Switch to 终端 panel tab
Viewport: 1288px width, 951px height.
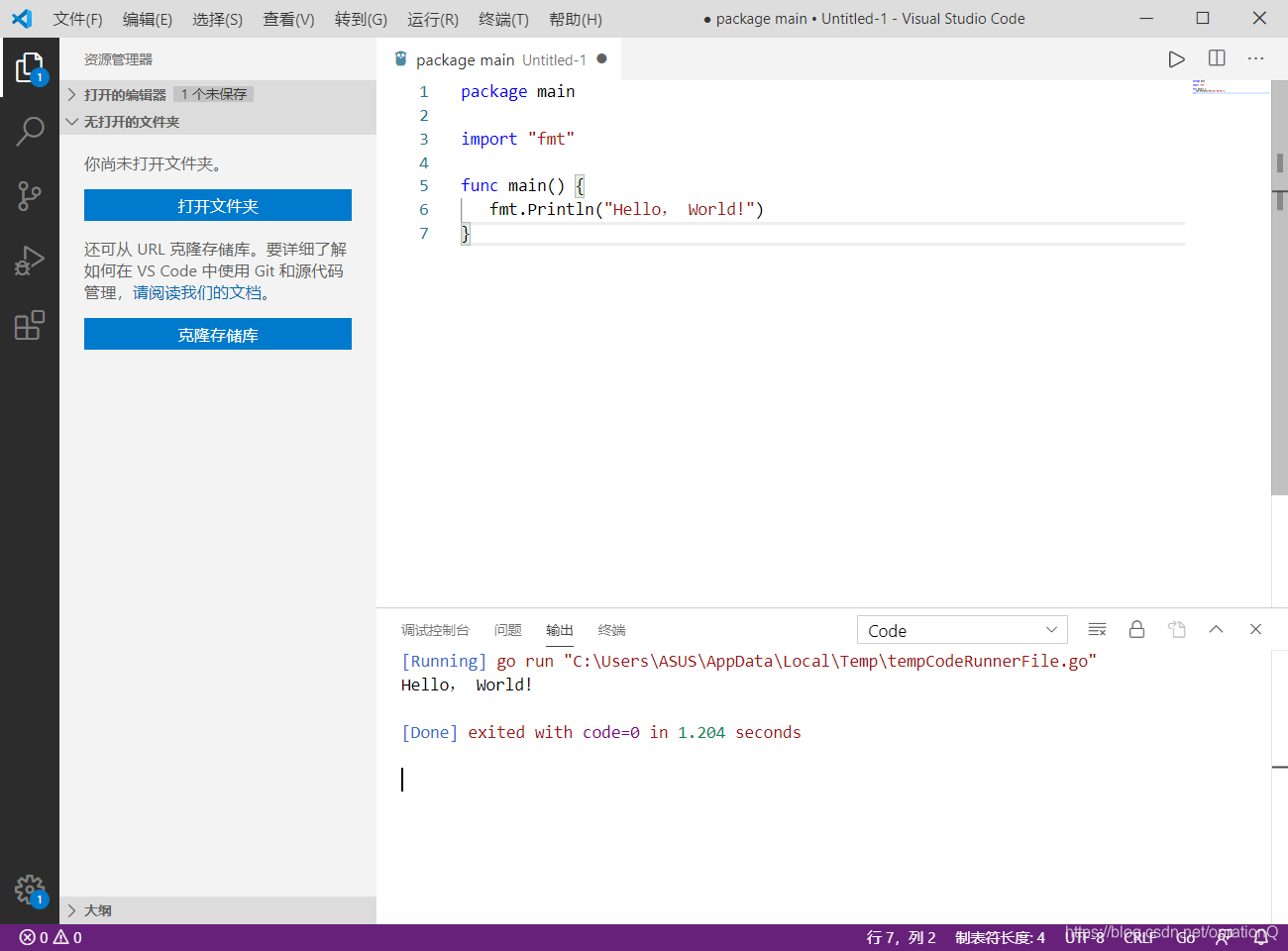[x=612, y=630]
